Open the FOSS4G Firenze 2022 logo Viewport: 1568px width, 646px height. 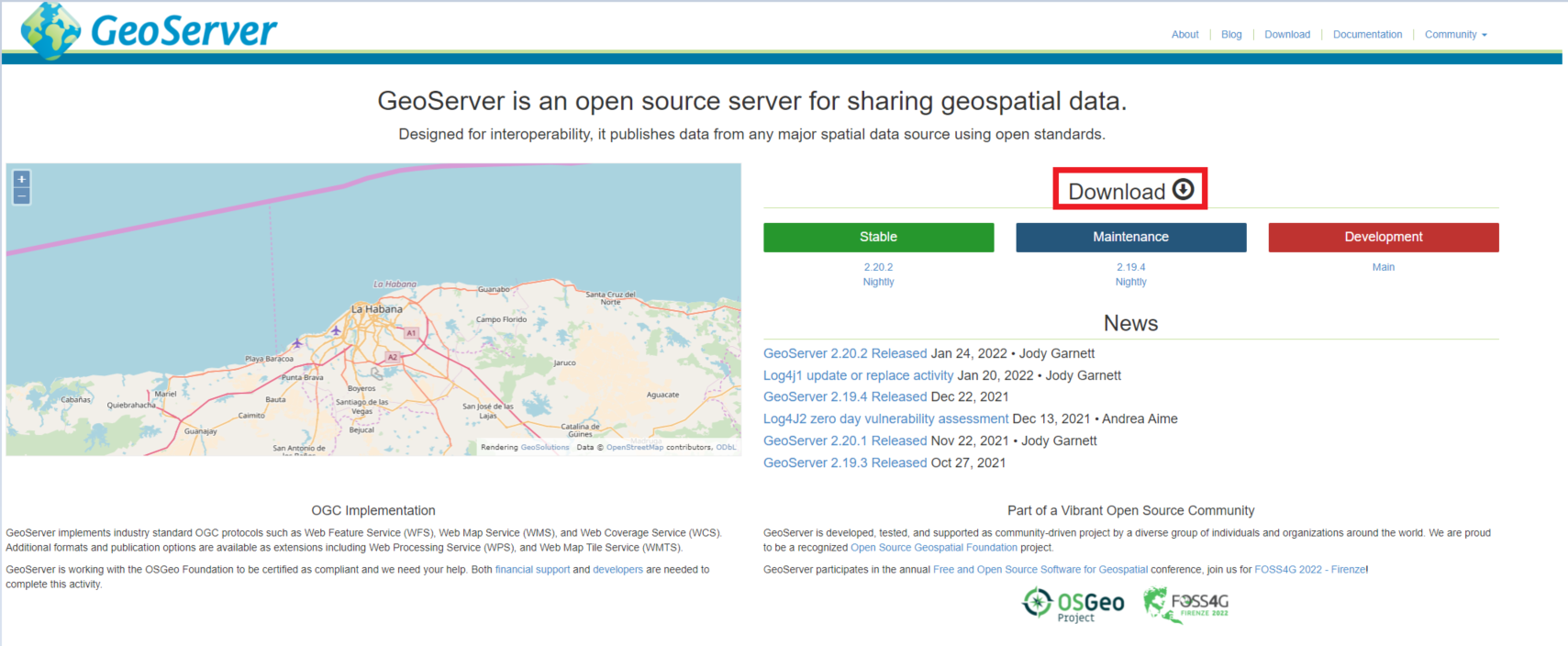(1185, 605)
